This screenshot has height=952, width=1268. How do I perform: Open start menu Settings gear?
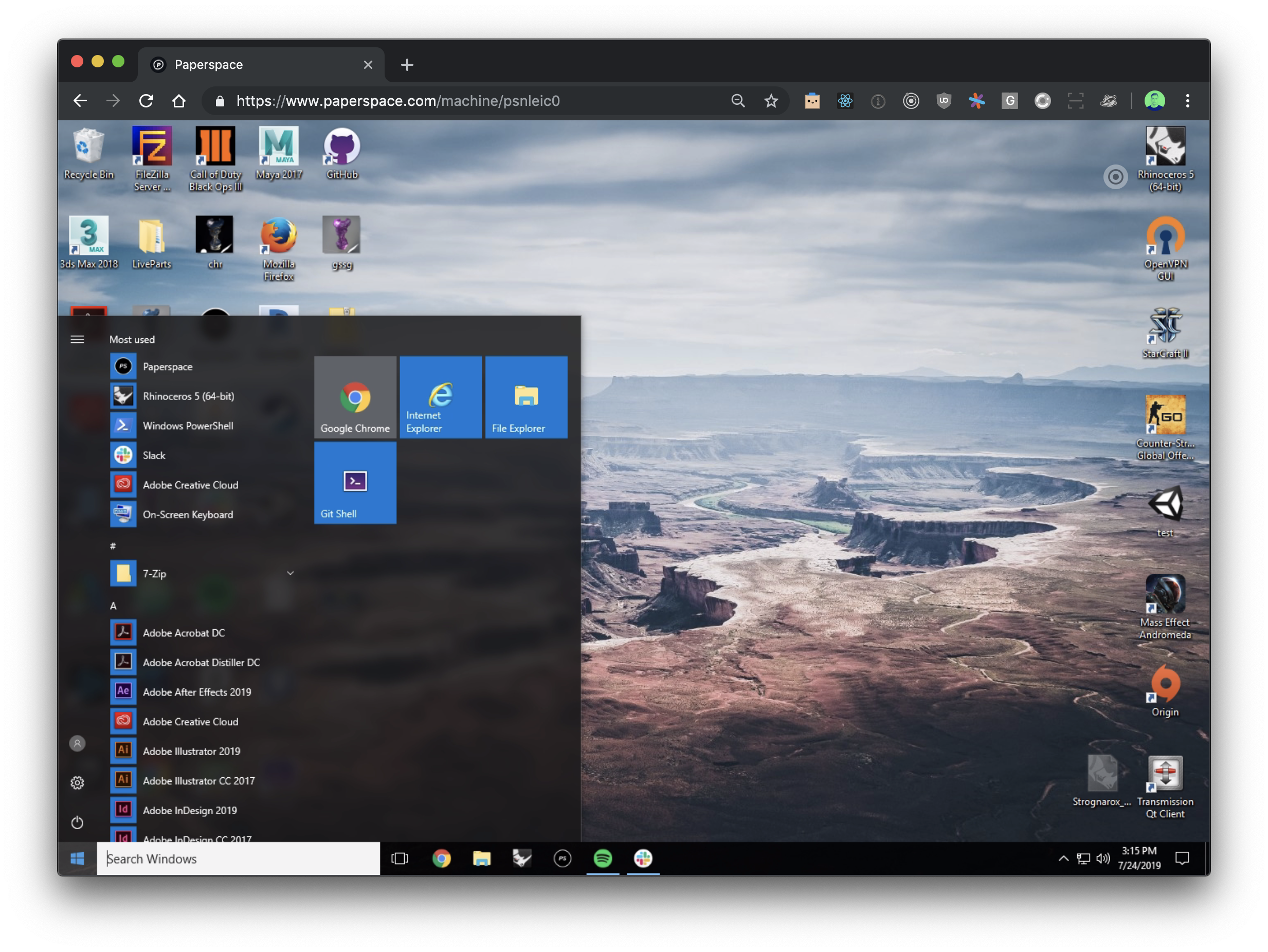(x=78, y=783)
